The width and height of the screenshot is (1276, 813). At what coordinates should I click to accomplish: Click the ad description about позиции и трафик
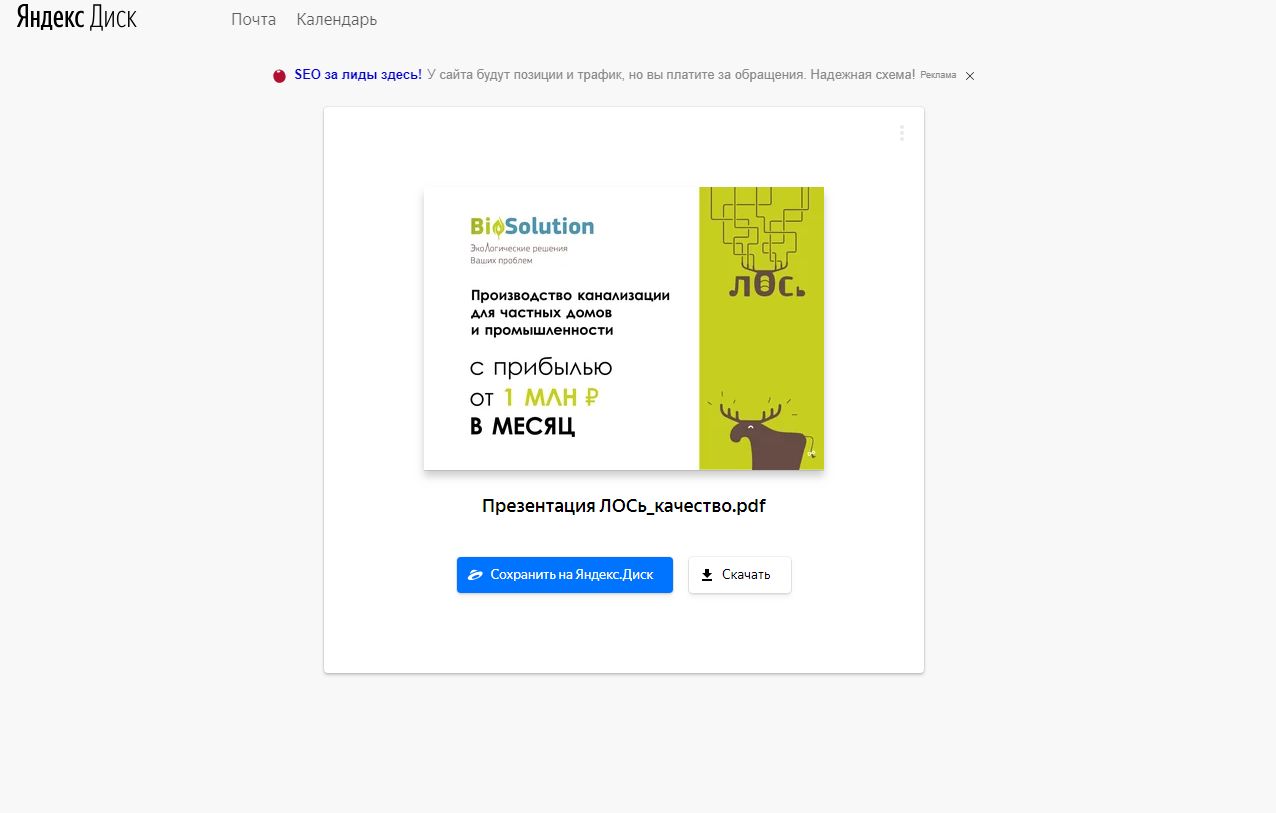point(671,75)
